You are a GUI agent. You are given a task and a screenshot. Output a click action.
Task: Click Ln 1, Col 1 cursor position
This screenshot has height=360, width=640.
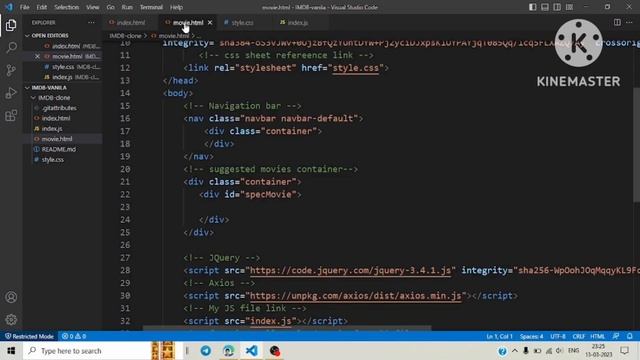pyautogui.click(x=499, y=336)
